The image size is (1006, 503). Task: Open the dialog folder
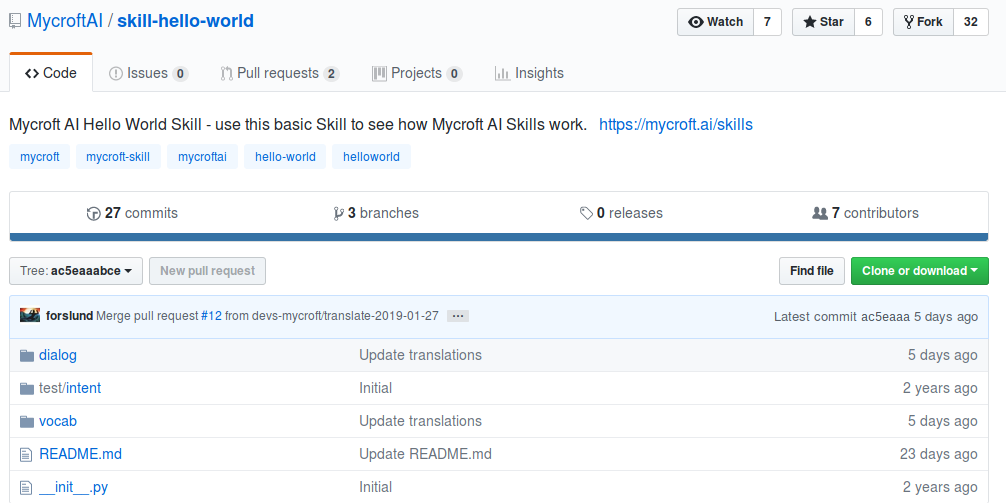[58, 355]
